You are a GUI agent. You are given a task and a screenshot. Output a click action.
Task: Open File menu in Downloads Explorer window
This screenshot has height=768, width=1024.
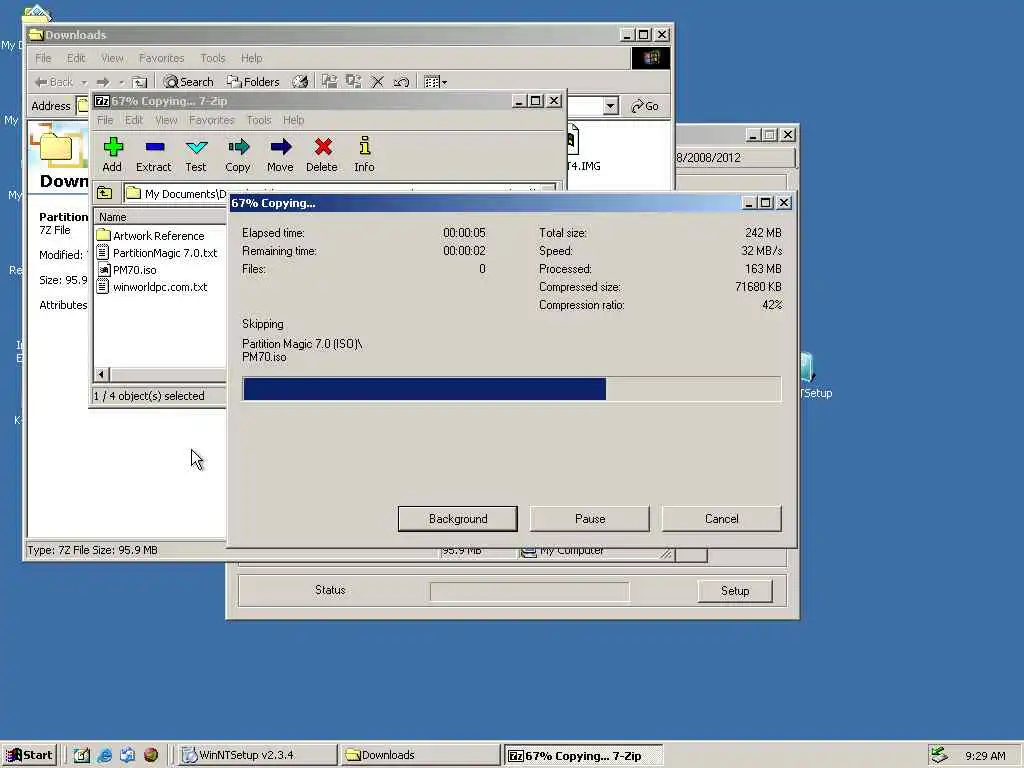(x=43, y=58)
